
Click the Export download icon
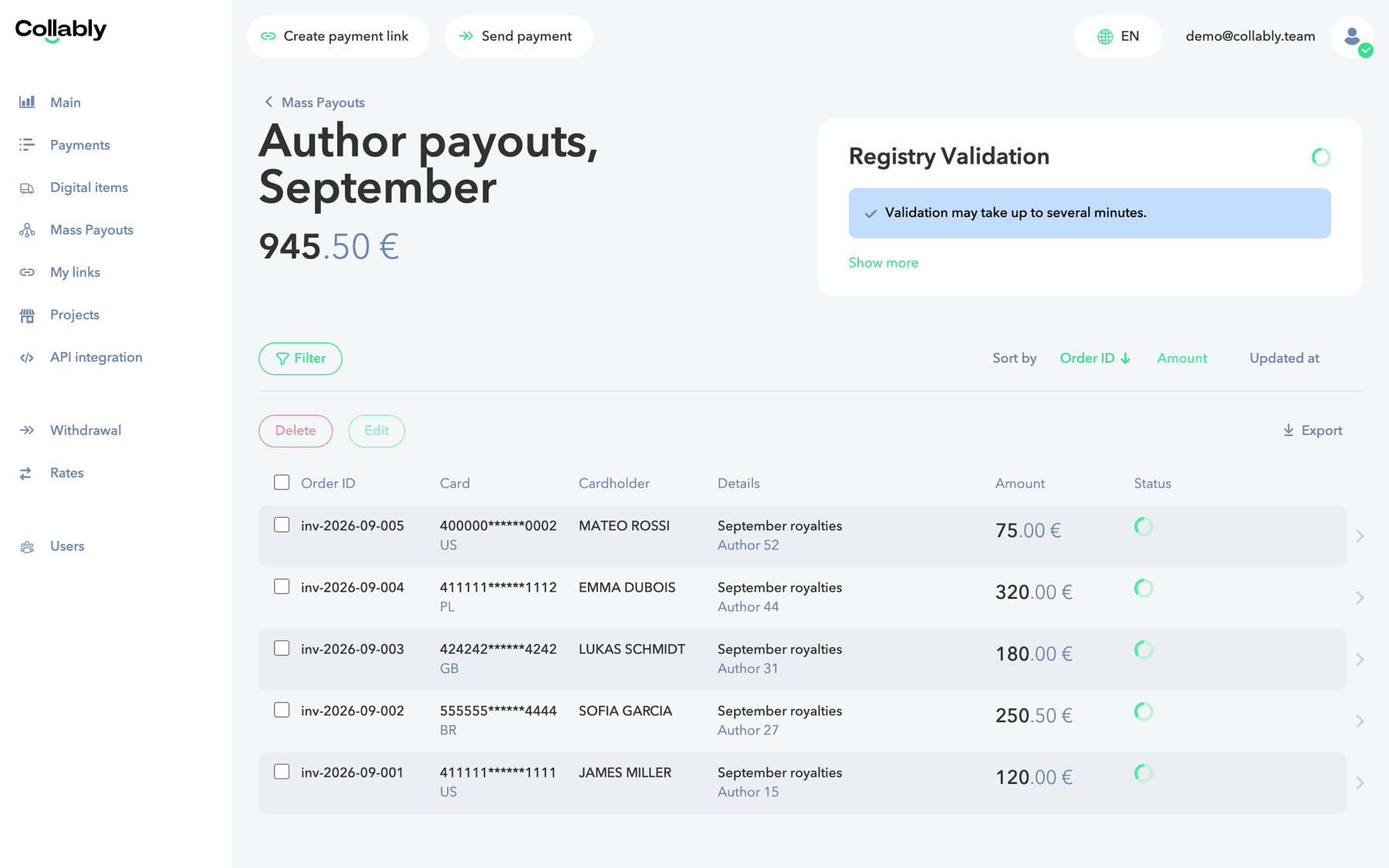click(x=1288, y=430)
